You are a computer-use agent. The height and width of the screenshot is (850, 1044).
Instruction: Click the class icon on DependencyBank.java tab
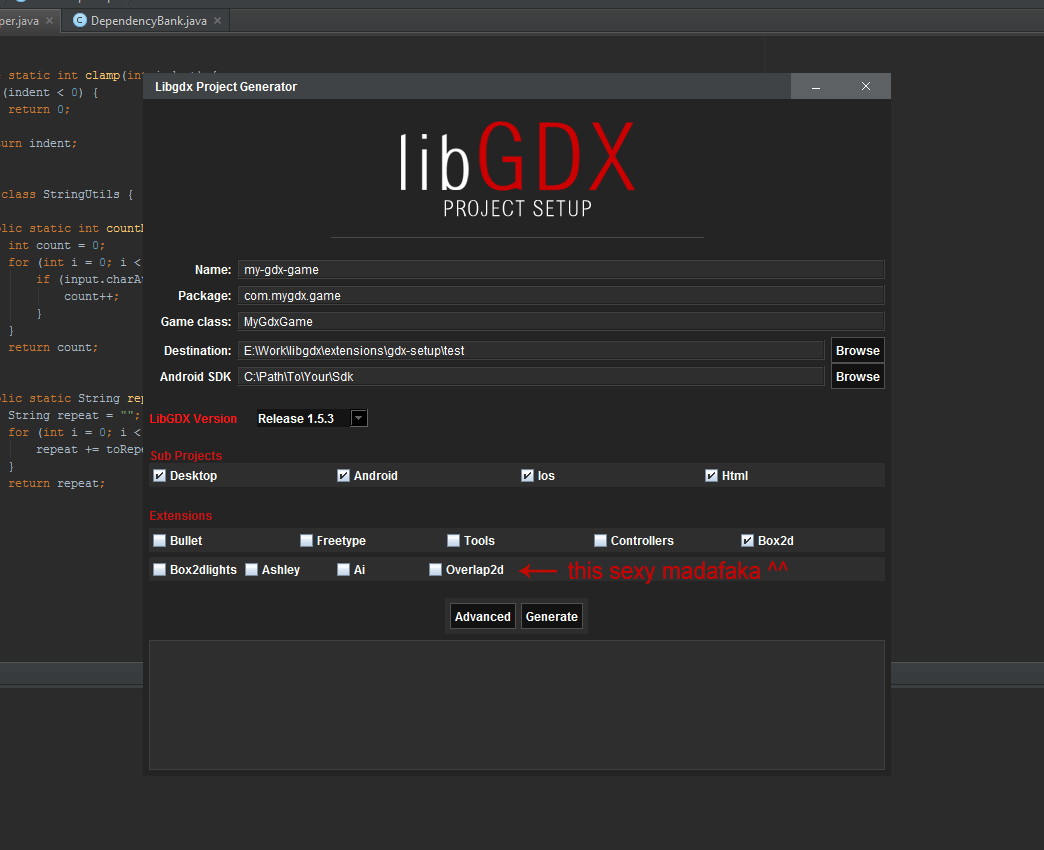pyautogui.click(x=80, y=20)
